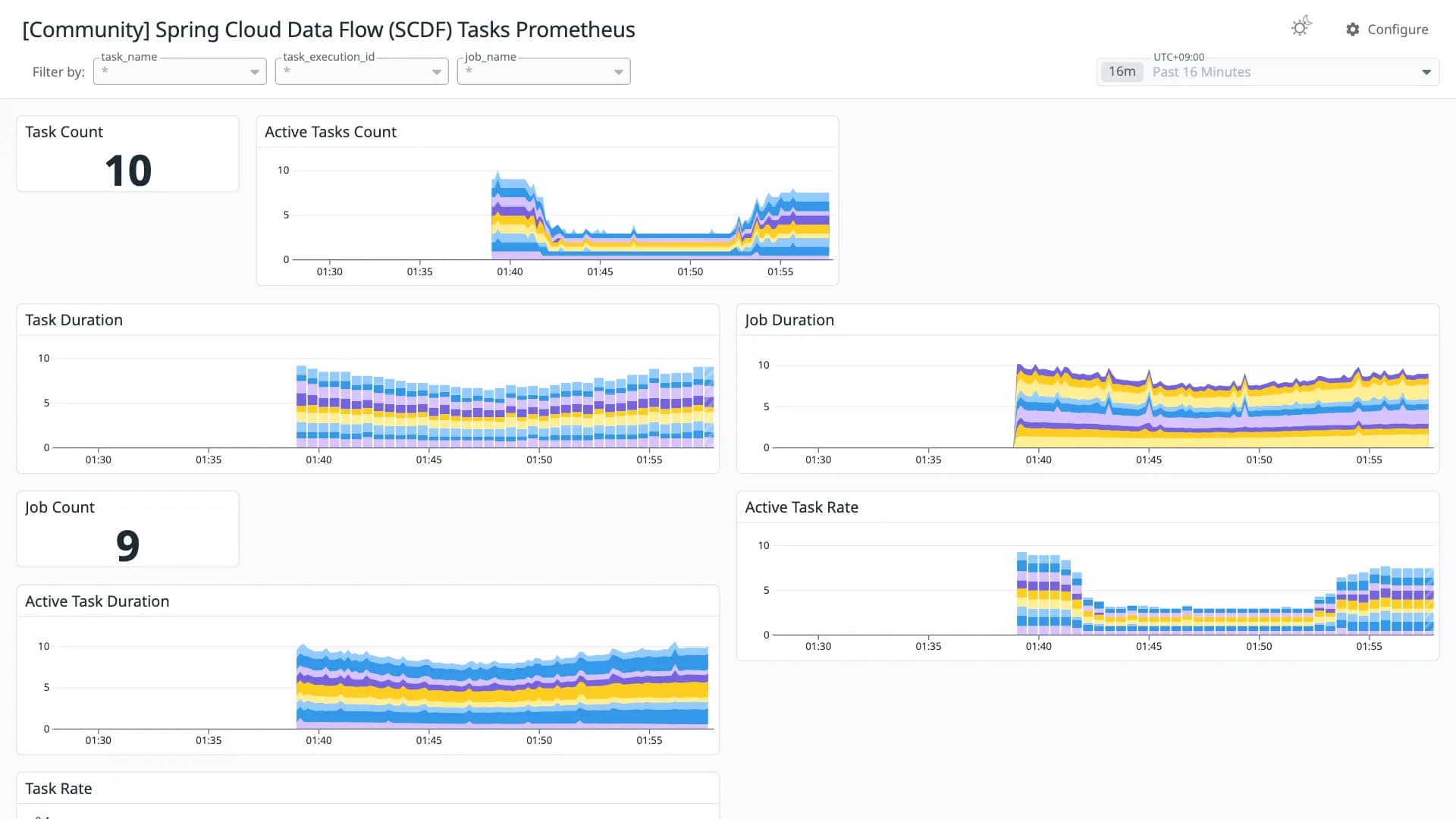
Task: Click the 01:50 label on Active Task Rate
Action: click(1259, 646)
